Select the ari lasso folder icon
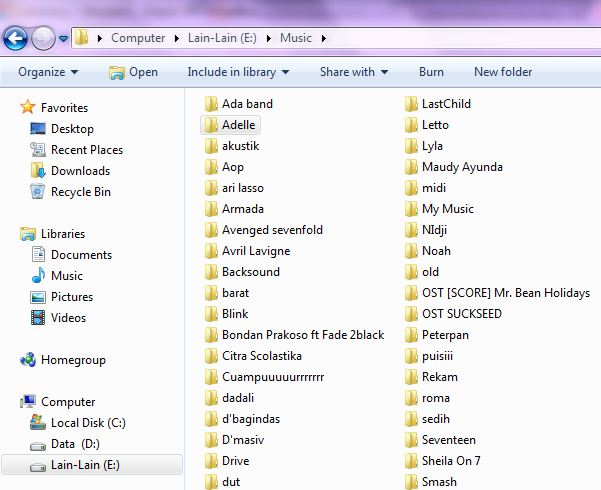 pyautogui.click(x=211, y=188)
